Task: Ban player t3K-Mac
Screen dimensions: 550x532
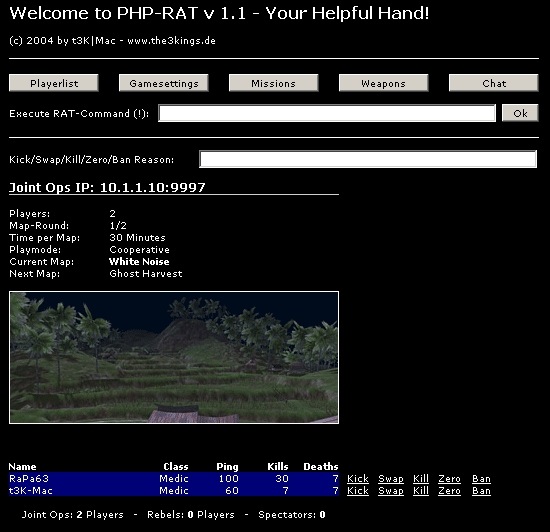Action: (481, 491)
